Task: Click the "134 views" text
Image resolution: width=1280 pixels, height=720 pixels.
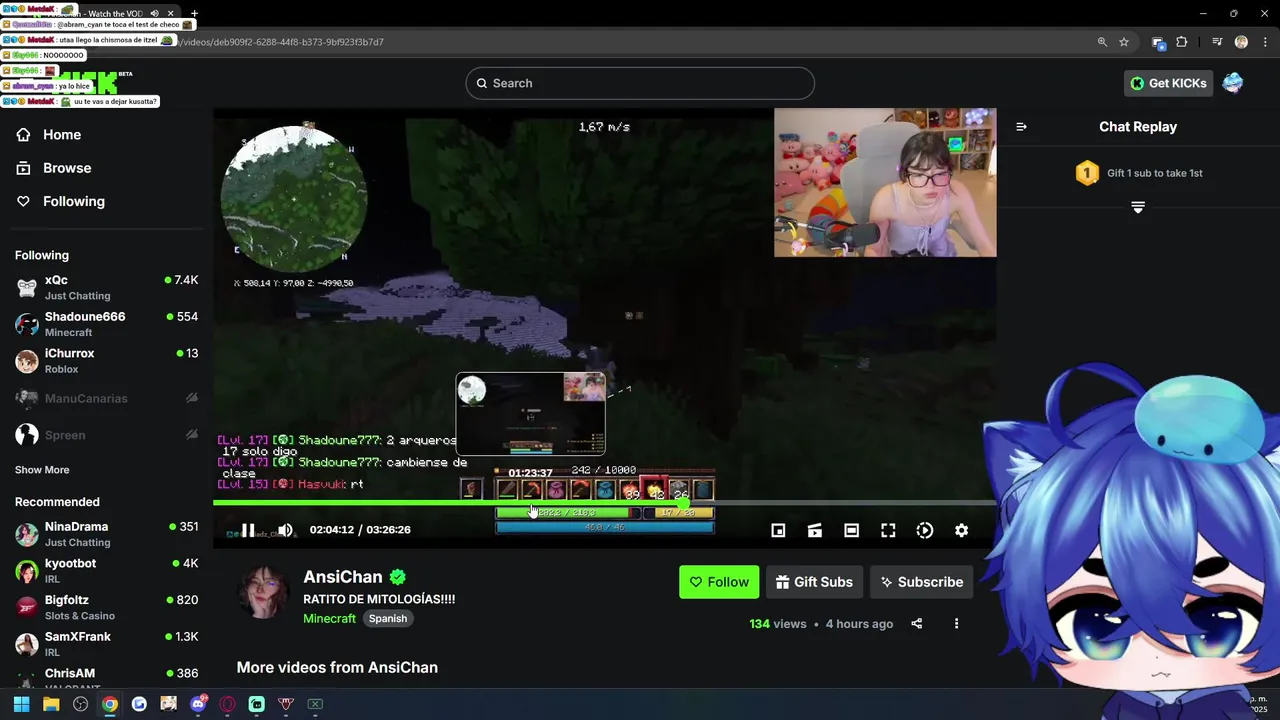Action: click(x=778, y=624)
